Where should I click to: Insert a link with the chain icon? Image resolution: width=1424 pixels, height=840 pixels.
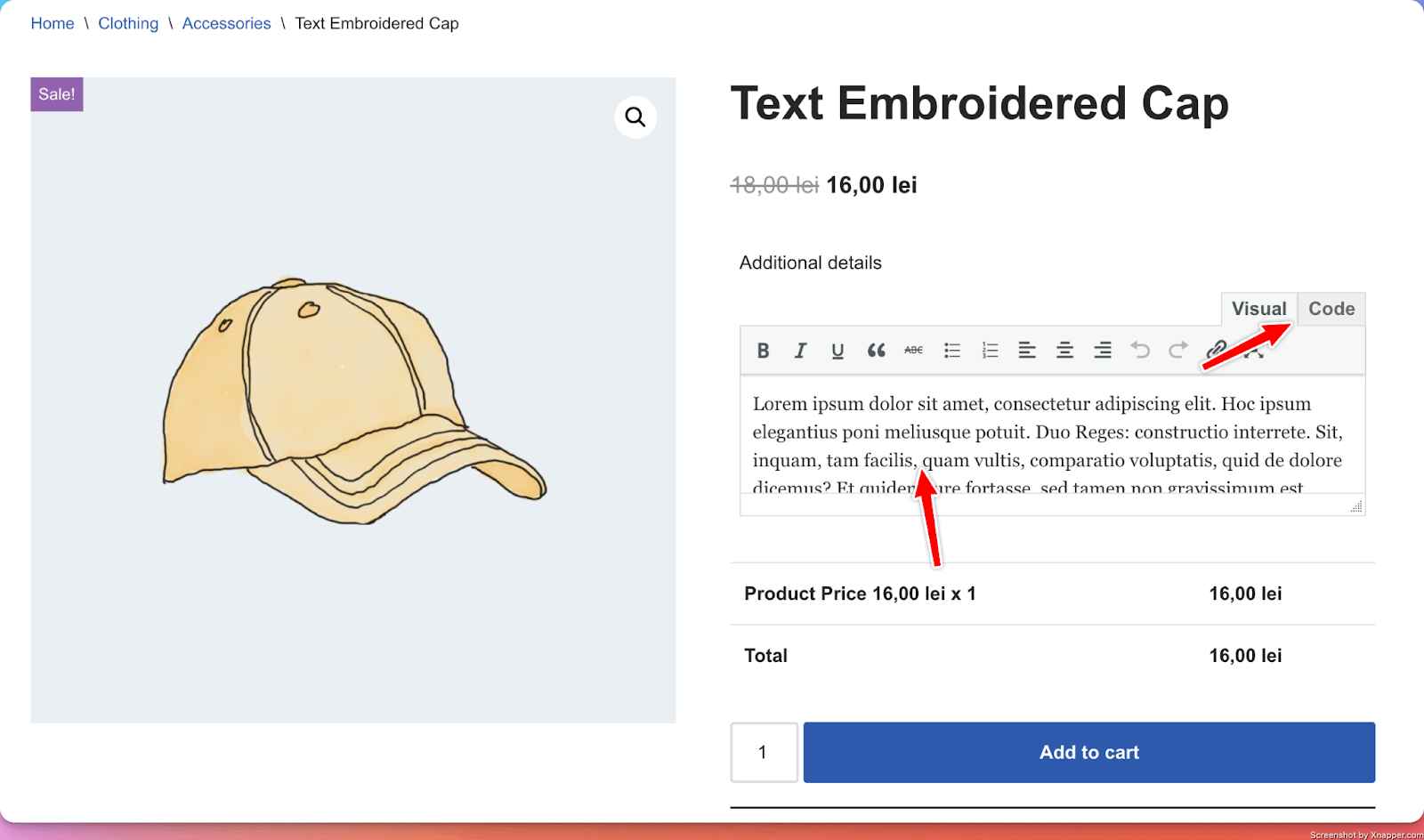(1216, 350)
